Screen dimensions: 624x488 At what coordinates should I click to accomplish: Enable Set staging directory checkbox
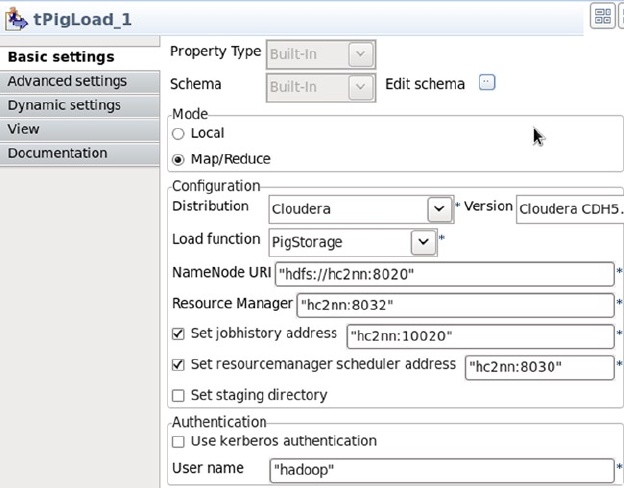[179, 395]
